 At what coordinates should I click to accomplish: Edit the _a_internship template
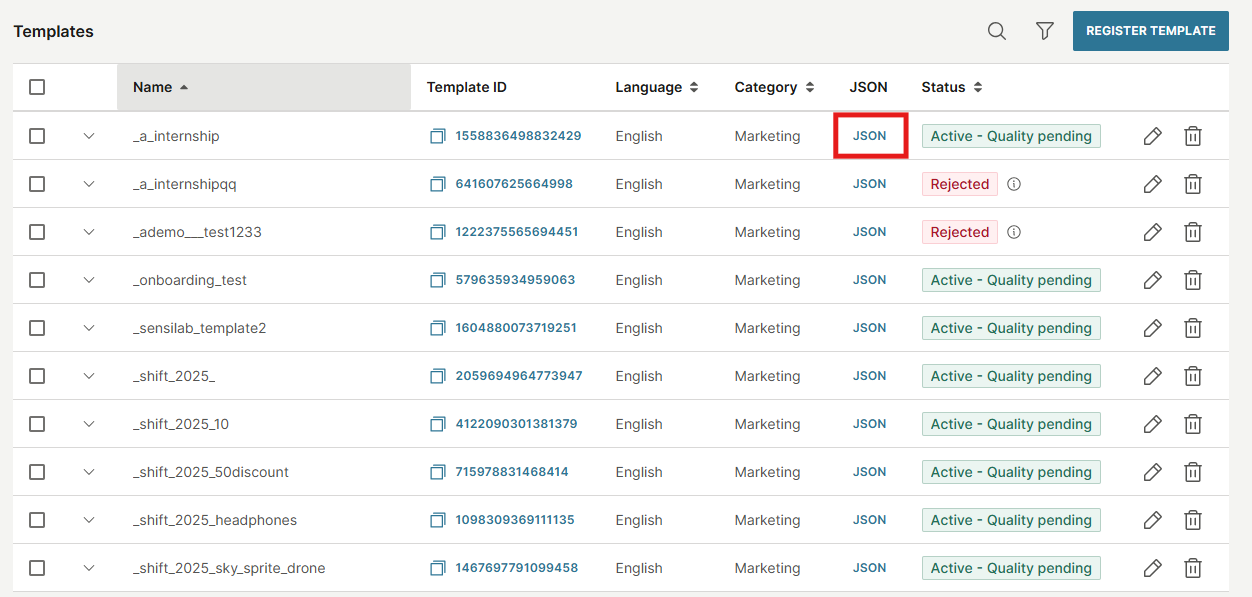pyautogui.click(x=1152, y=136)
